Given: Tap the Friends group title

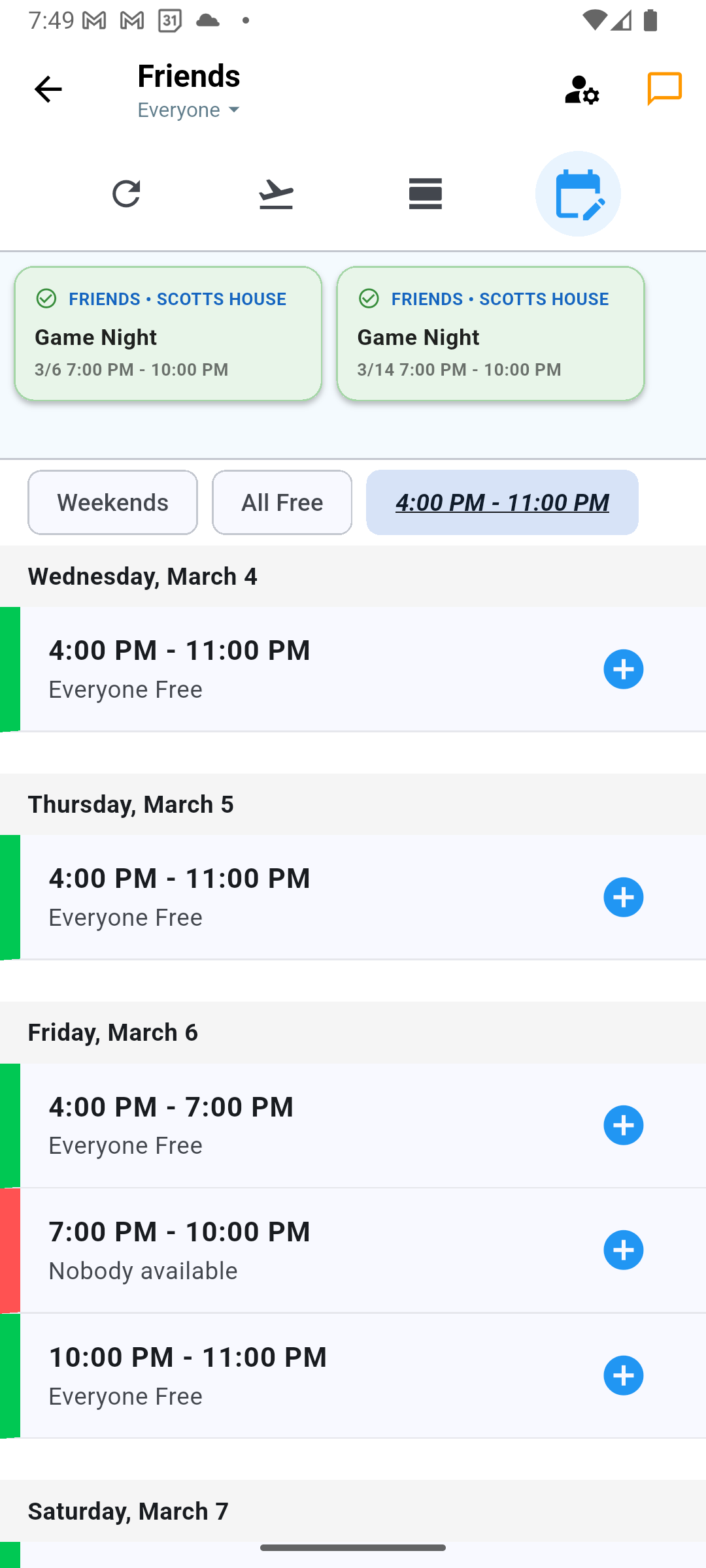Looking at the screenshot, I should tap(189, 76).
